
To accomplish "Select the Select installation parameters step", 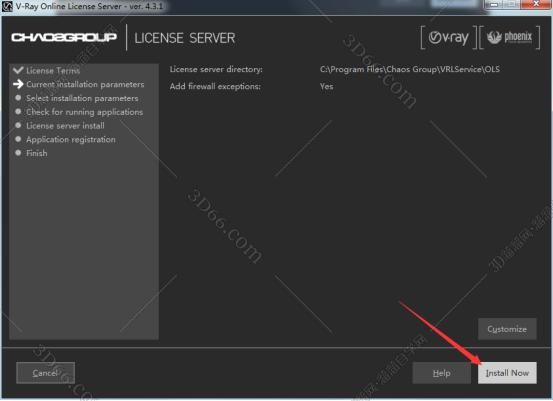I will pos(82,98).
